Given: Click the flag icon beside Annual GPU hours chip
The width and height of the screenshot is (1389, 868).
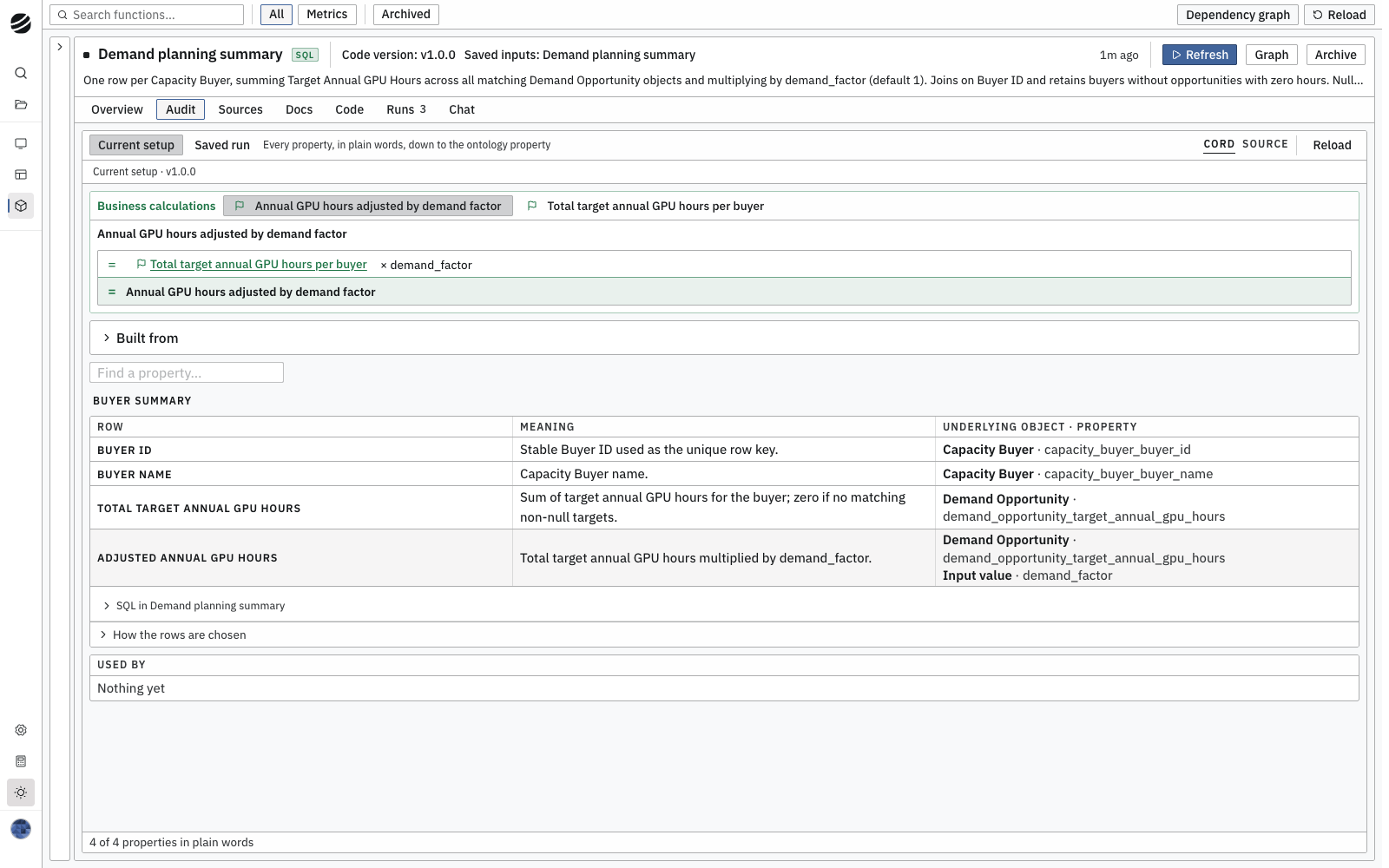Looking at the screenshot, I should (x=240, y=206).
